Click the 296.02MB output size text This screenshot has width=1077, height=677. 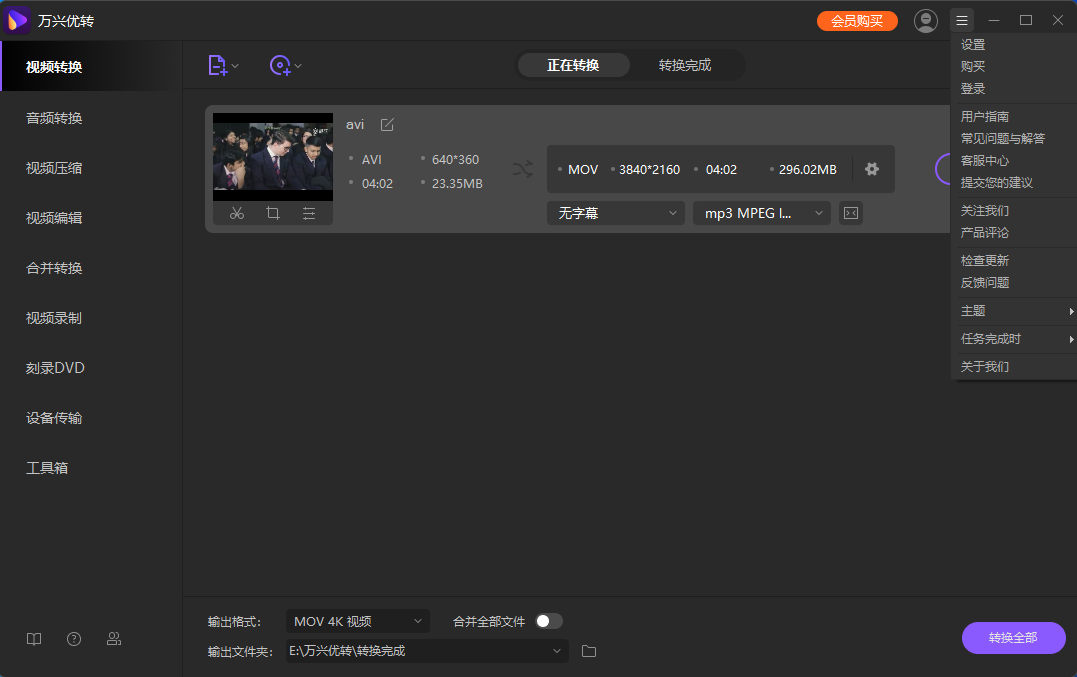click(x=808, y=170)
